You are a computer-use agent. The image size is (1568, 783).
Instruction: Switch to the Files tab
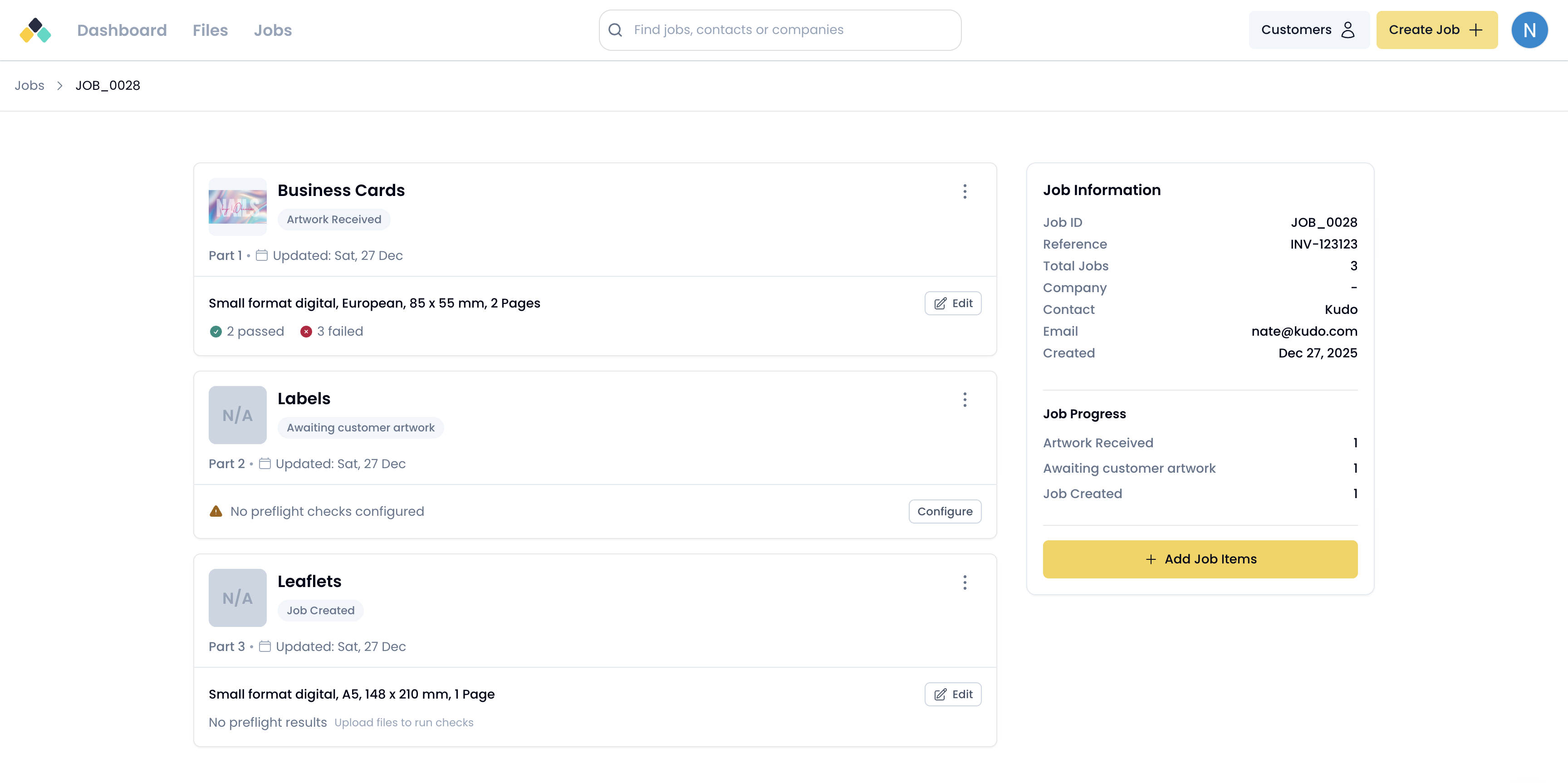(x=210, y=30)
